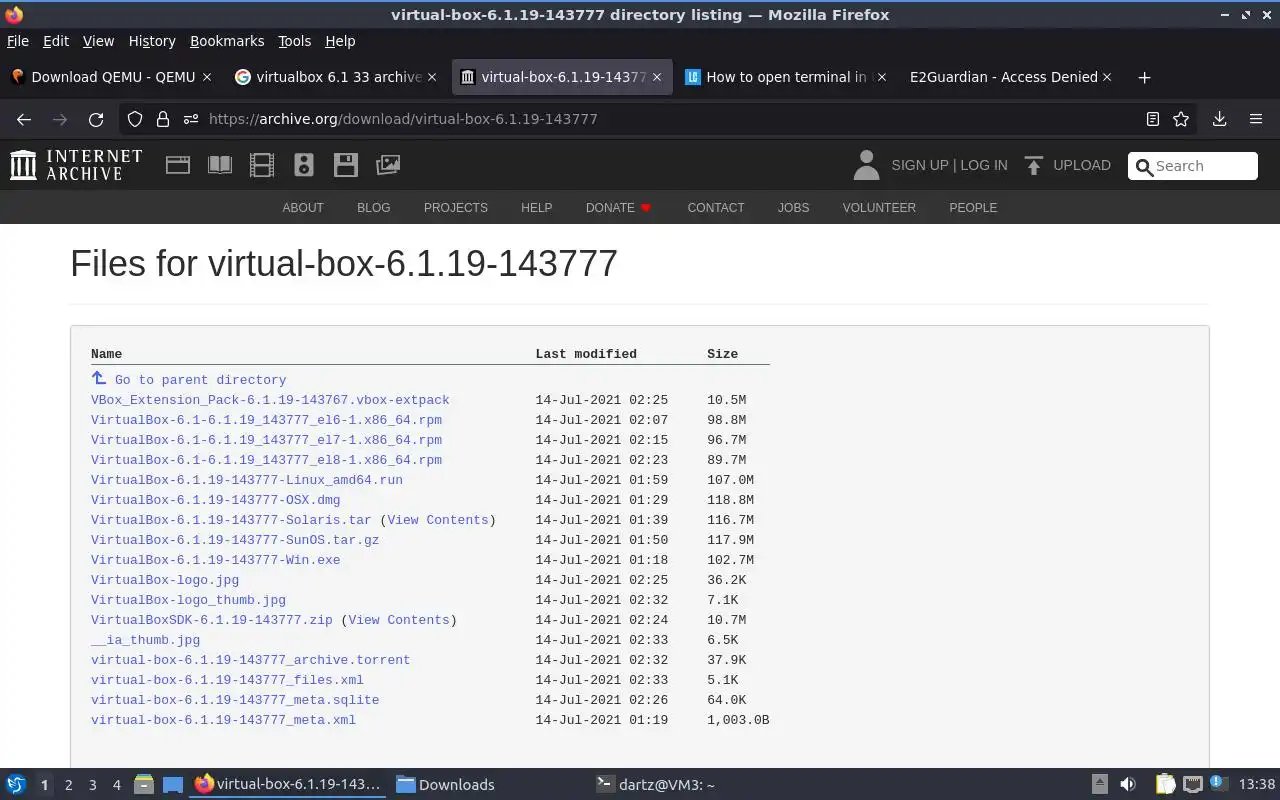The height and width of the screenshot is (800, 1280).
Task: Open the View menu
Action: point(98,41)
